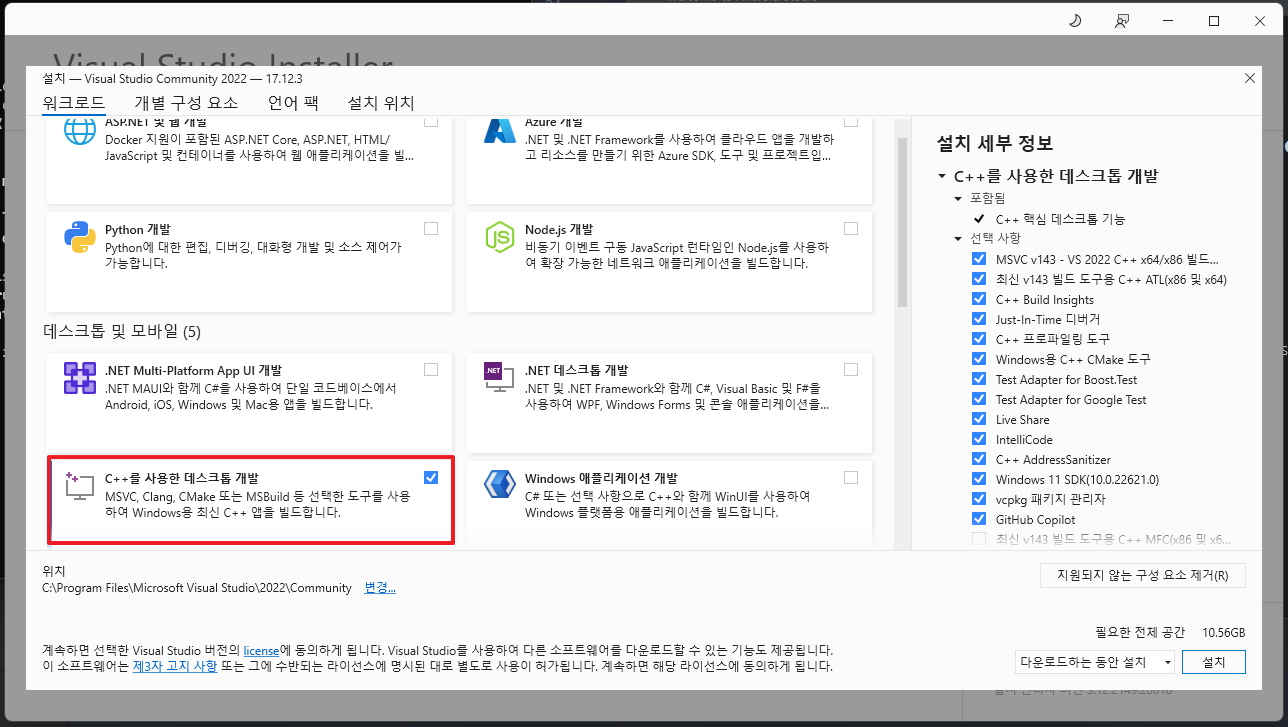Check the .NET Multi-Platform App UI checkbox

[x=431, y=369]
